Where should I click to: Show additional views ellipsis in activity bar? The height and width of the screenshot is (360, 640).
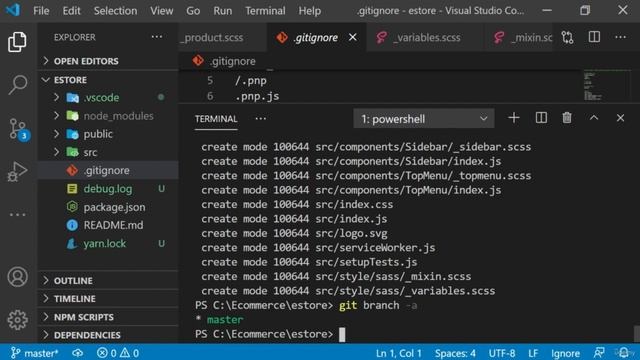(17, 214)
